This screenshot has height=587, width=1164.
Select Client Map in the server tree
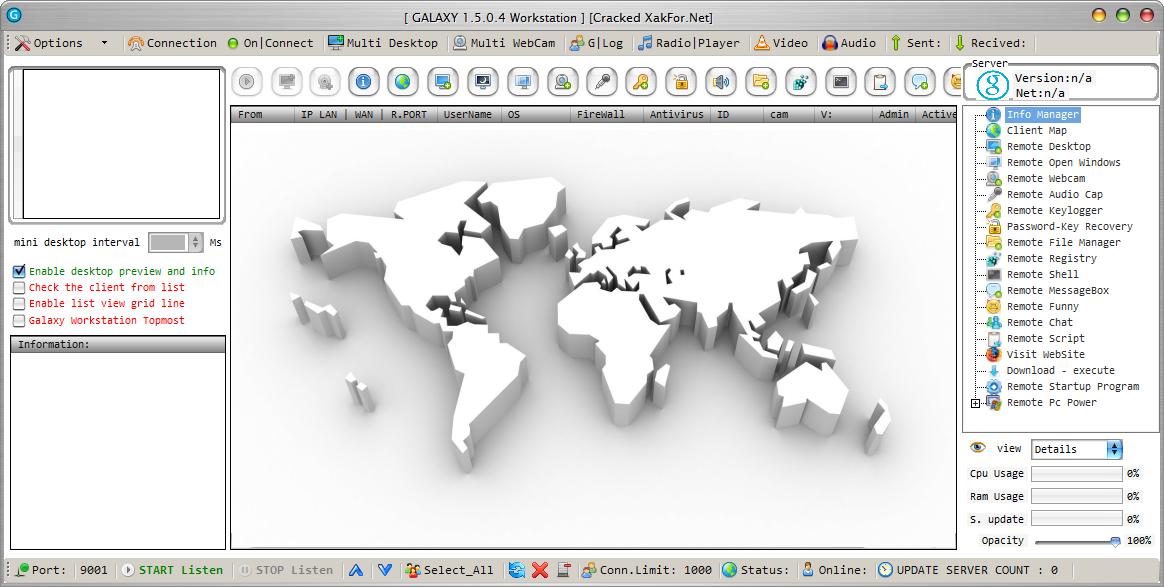click(x=1036, y=131)
